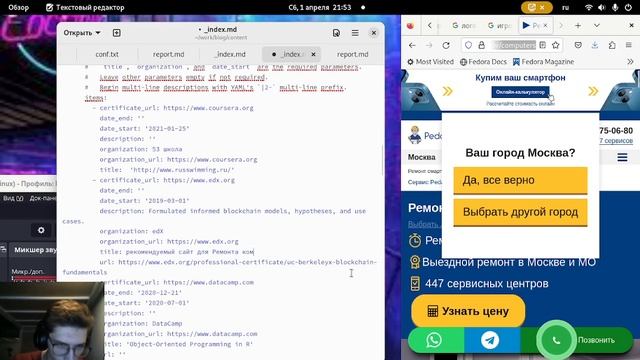Show more bookmarks with double chevron
This screenshot has height=360, width=640.
click(630, 62)
